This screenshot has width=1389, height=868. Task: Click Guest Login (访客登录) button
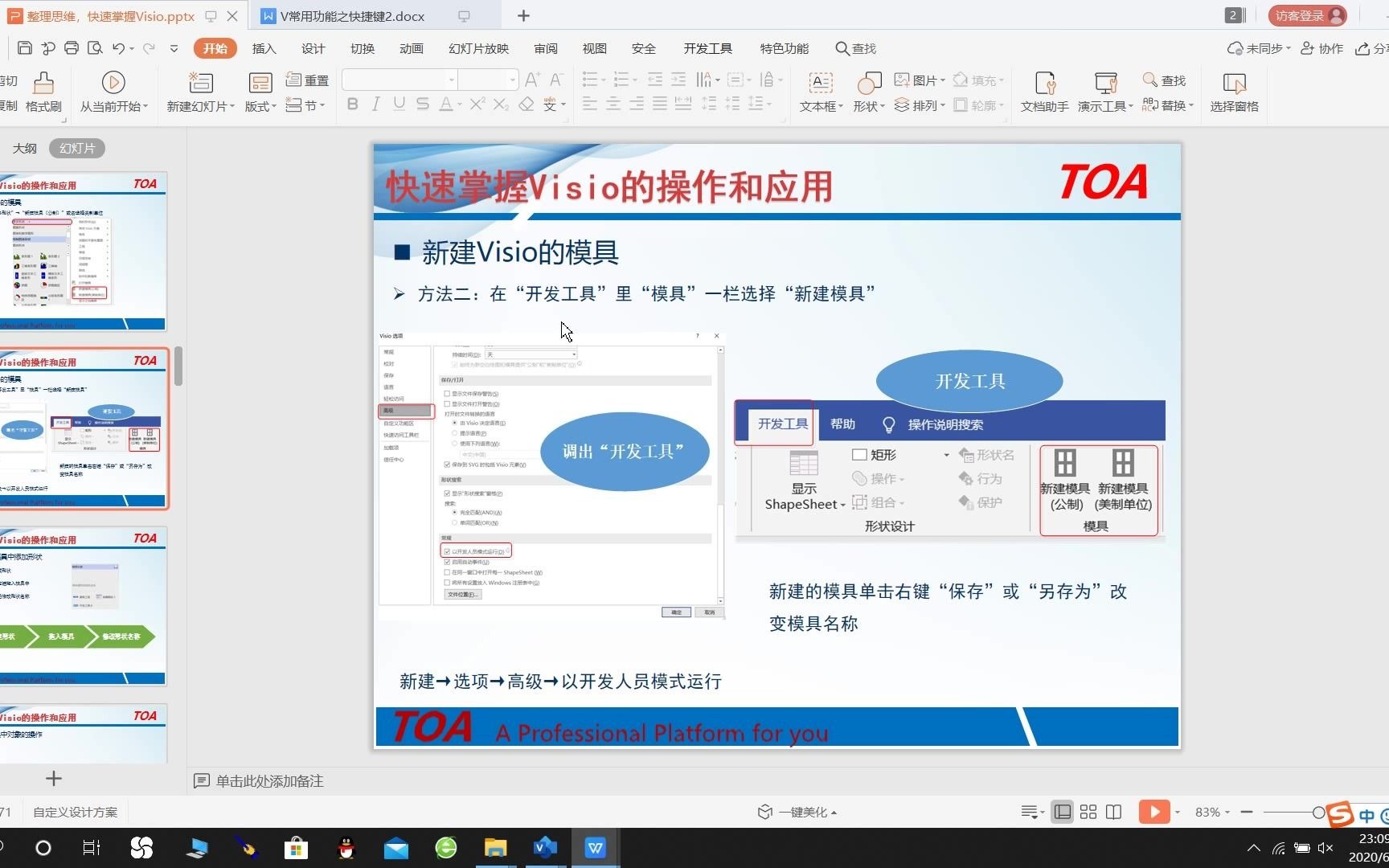1307,15
